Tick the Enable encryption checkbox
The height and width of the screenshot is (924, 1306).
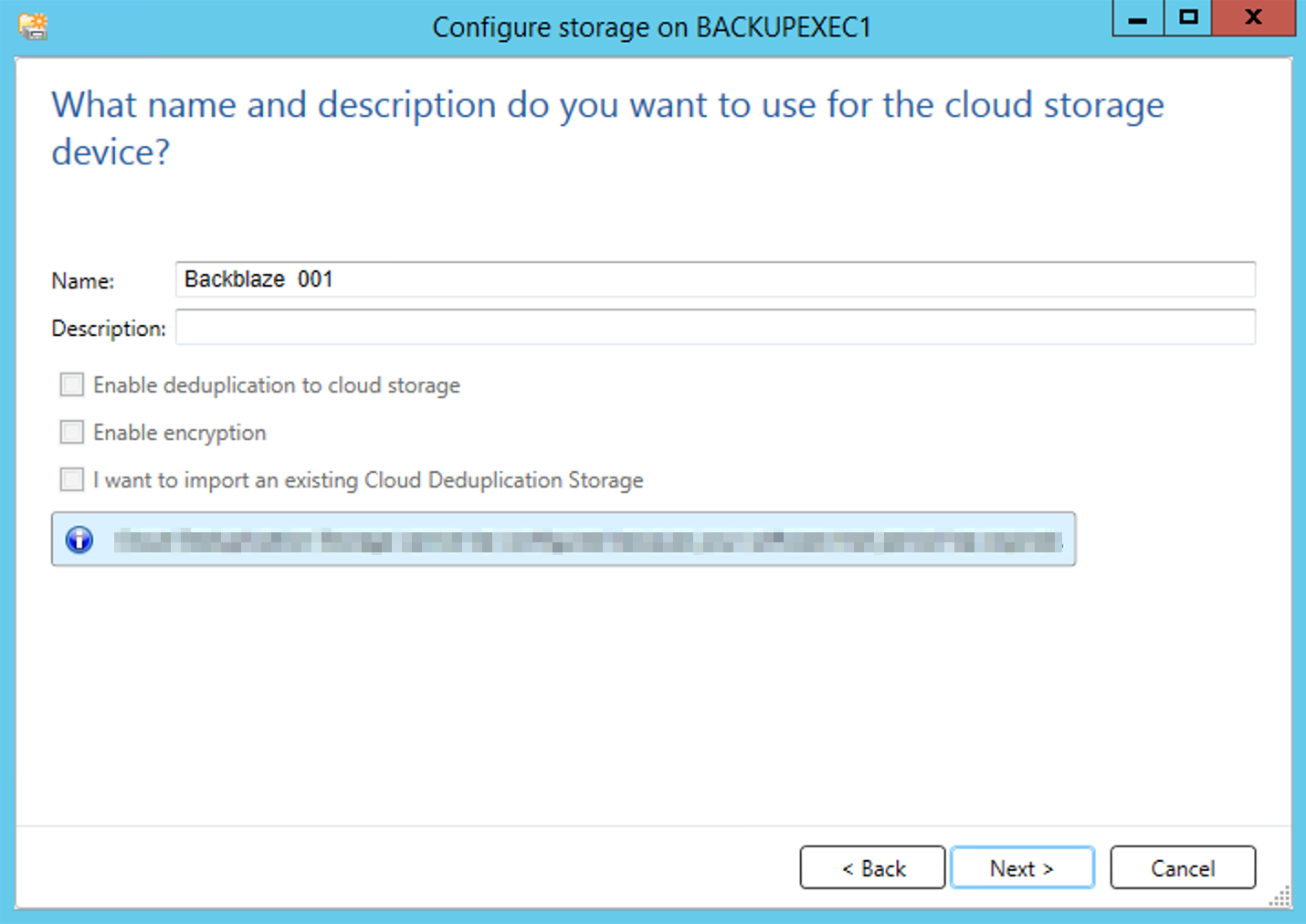click(72, 432)
